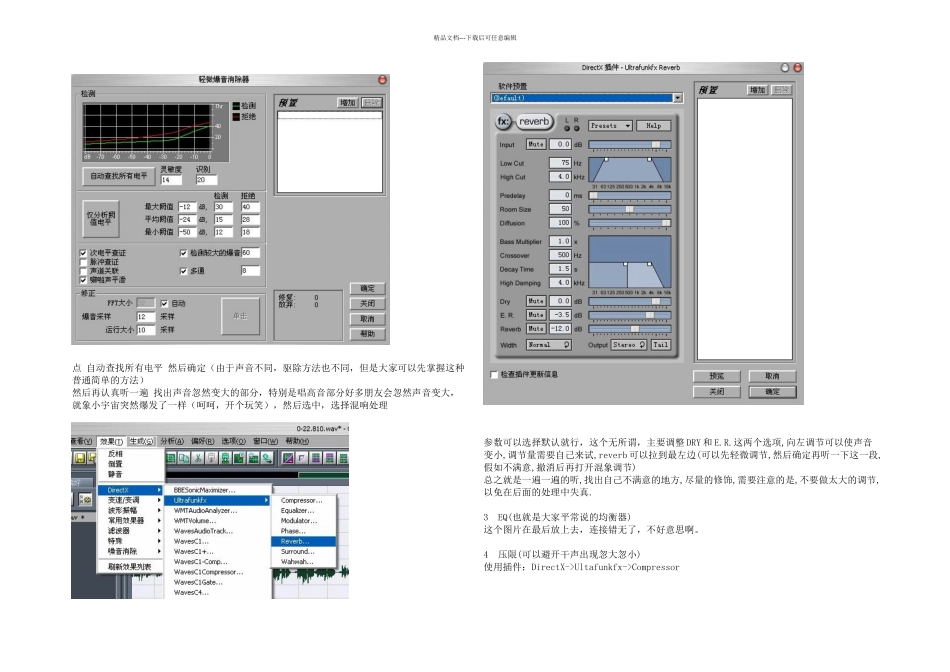The height and width of the screenshot is (672, 950).
Task: Open the 软件预置 (Default) combo box arrow
Action: pyautogui.click(x=678, y=98)
